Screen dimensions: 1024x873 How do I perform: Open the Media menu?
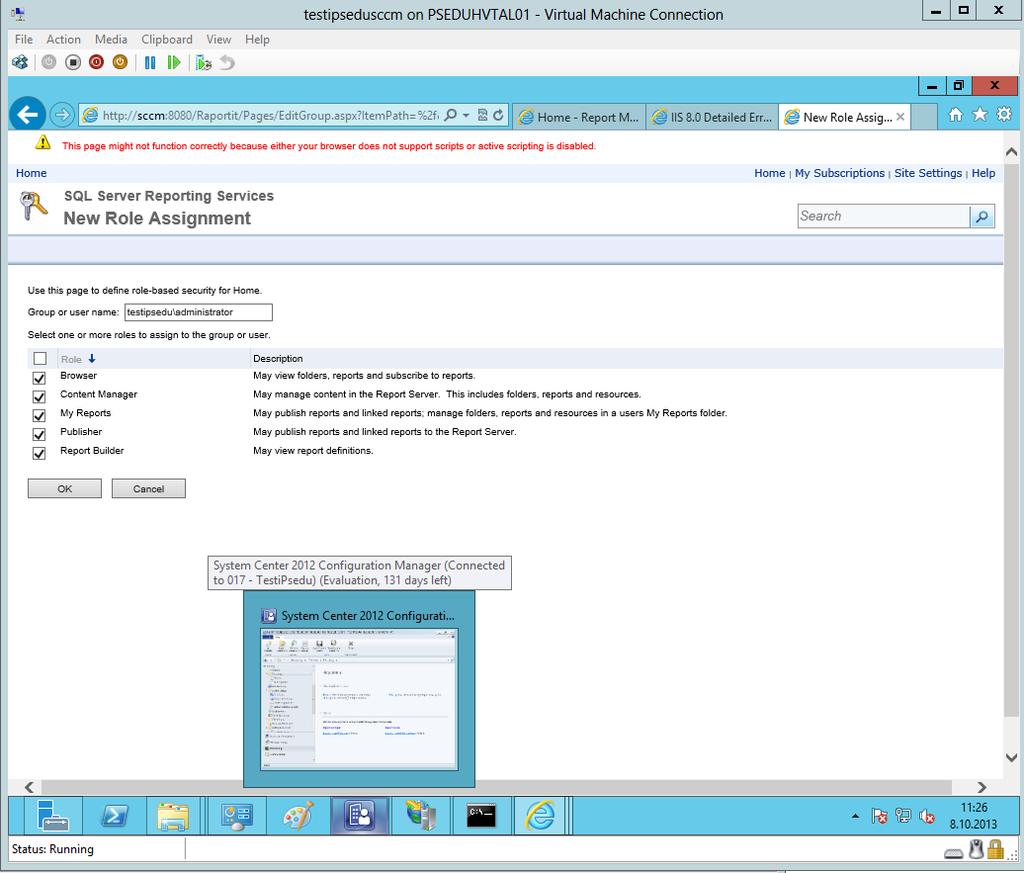111,39
